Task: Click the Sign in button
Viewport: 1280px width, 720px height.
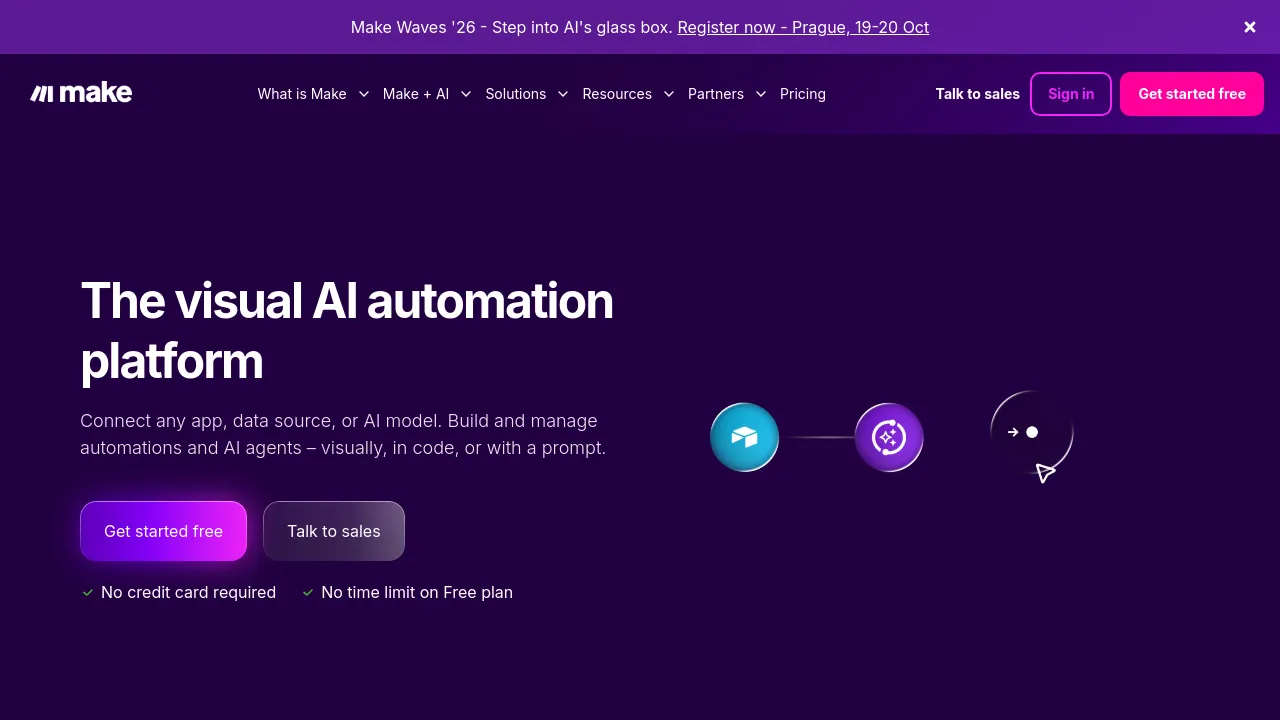Action: coord(1071,94)
